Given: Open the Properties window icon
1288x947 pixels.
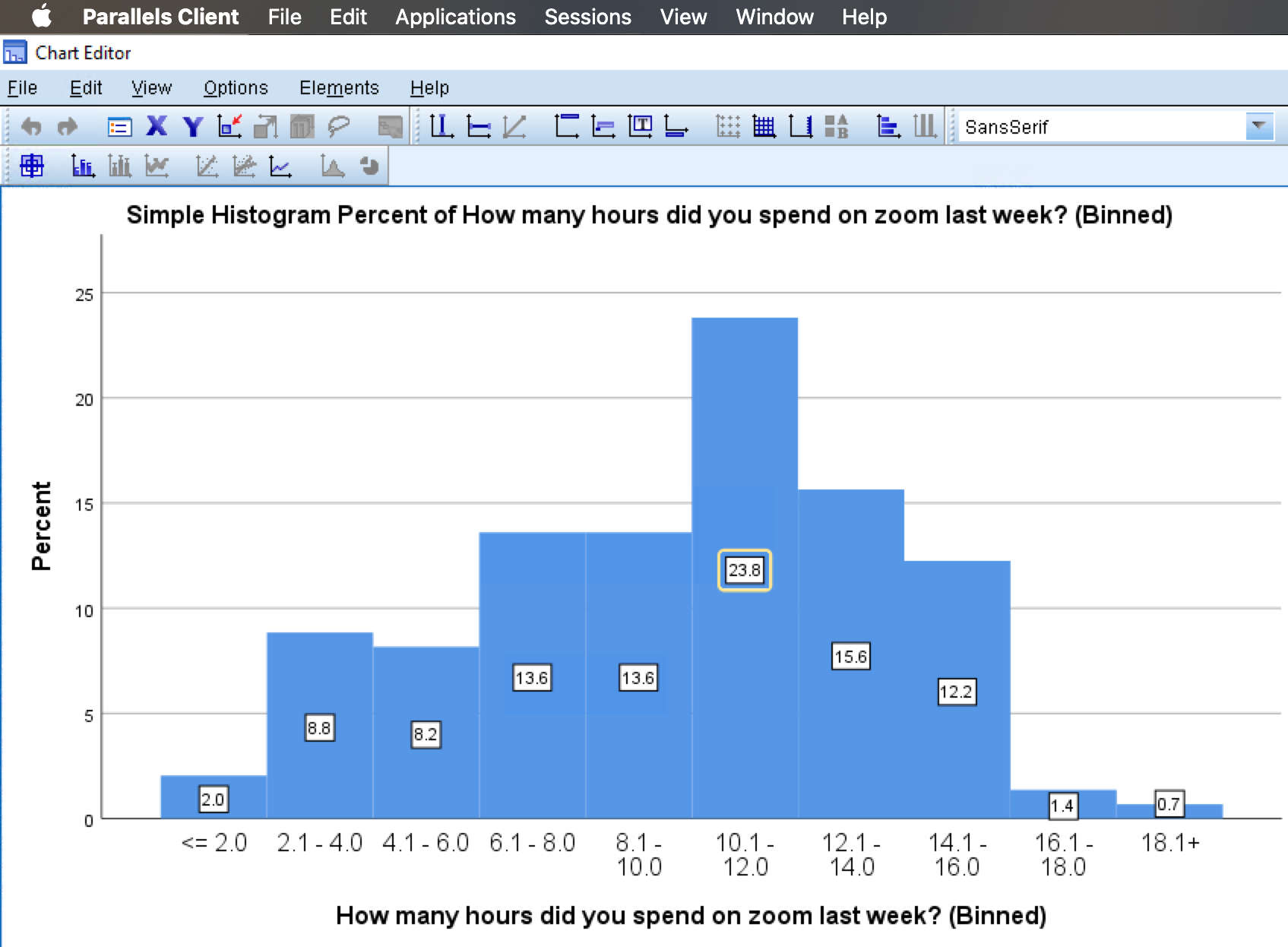Looking at the screenshot, I should click(x=120, y=126).
